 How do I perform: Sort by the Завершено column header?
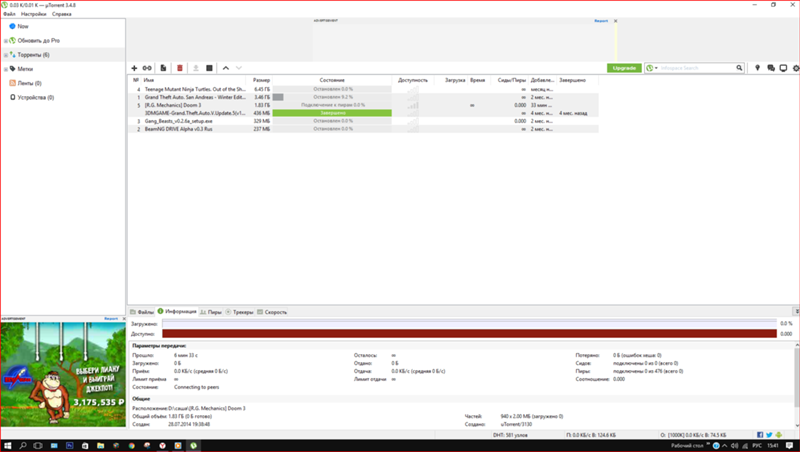coord(572,80)
